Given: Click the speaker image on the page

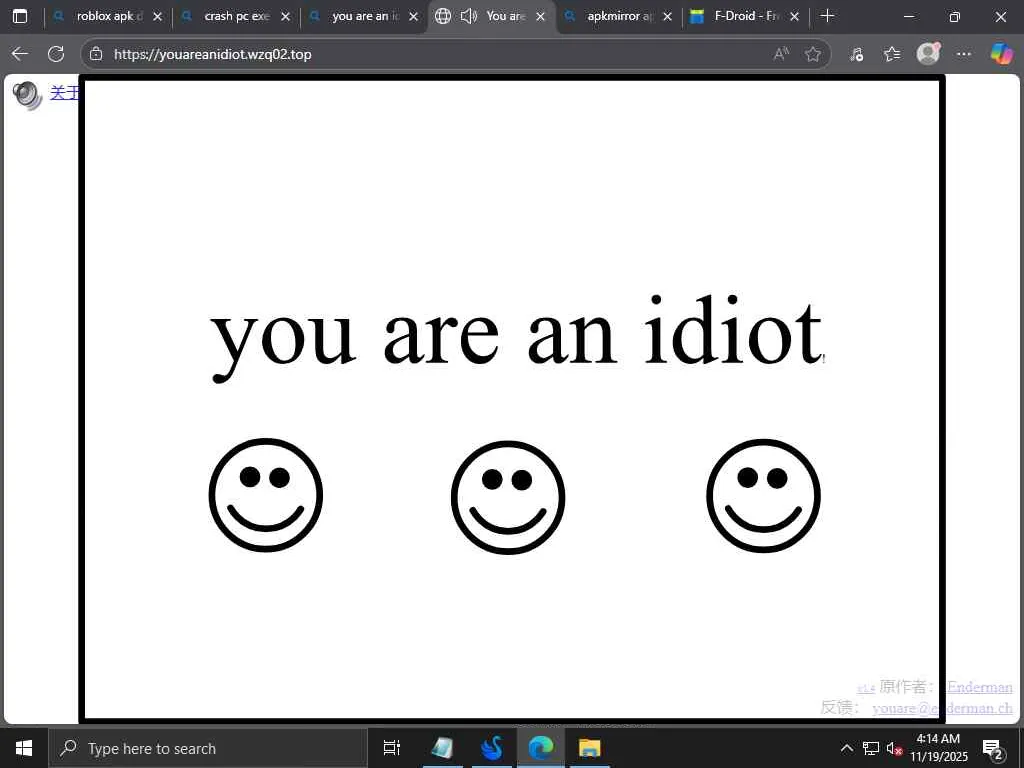Looking at the screenshot, I should (27, 95).
